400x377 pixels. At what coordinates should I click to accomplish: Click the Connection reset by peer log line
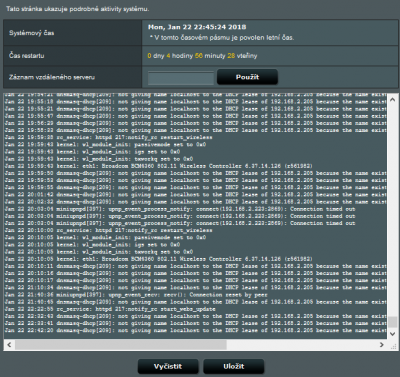coord(136,295)
